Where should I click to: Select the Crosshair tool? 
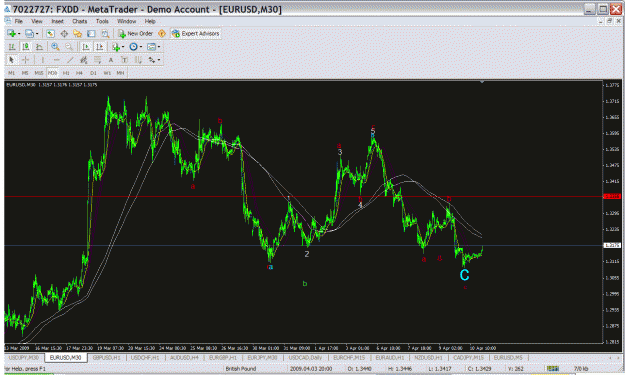coord(26,60)
